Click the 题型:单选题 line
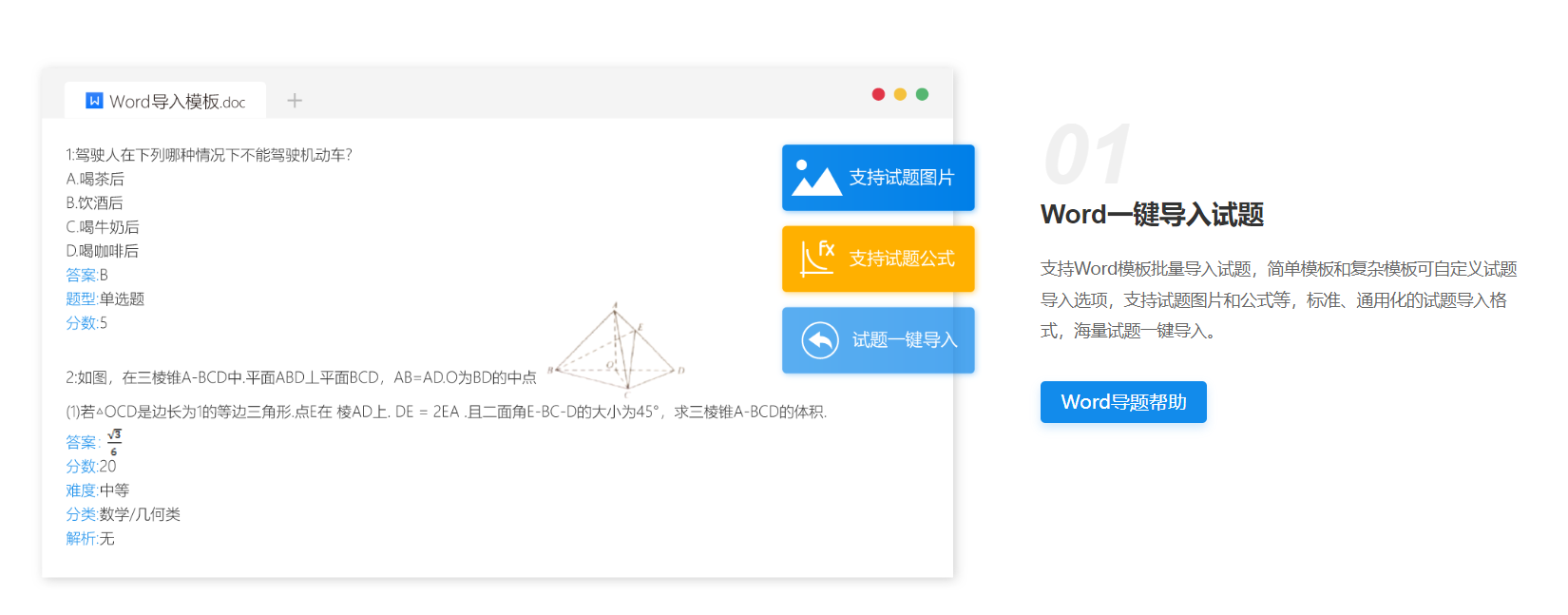 [x=105, y=298]
